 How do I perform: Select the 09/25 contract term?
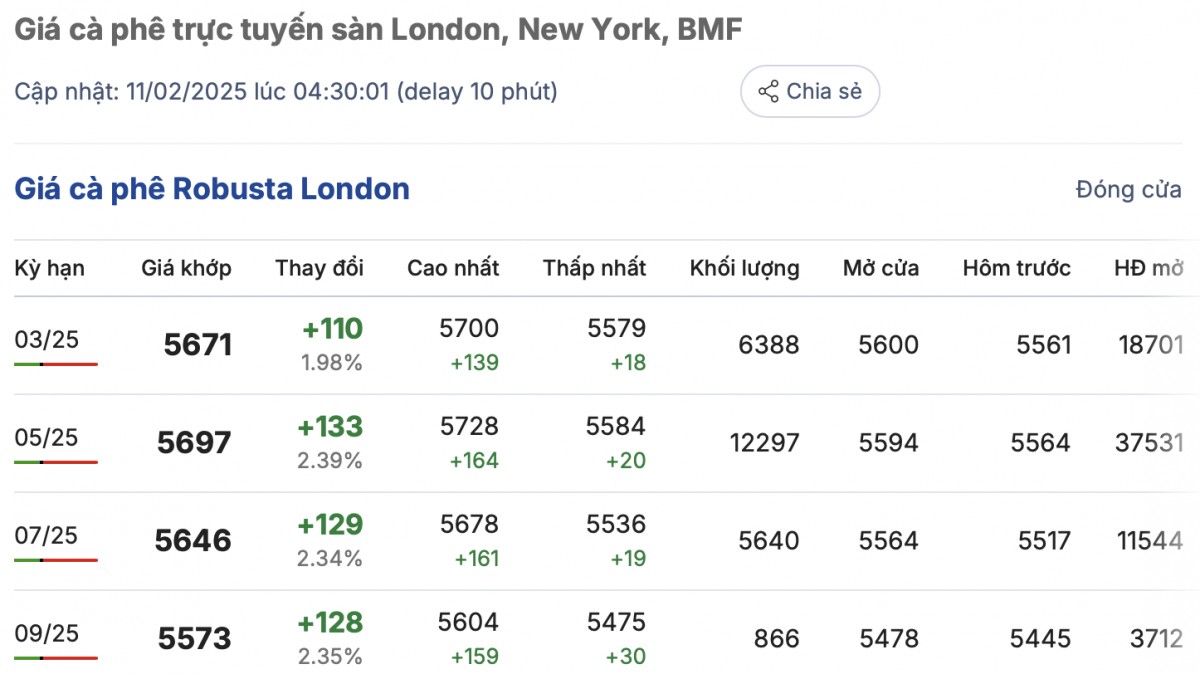[46, 634]
